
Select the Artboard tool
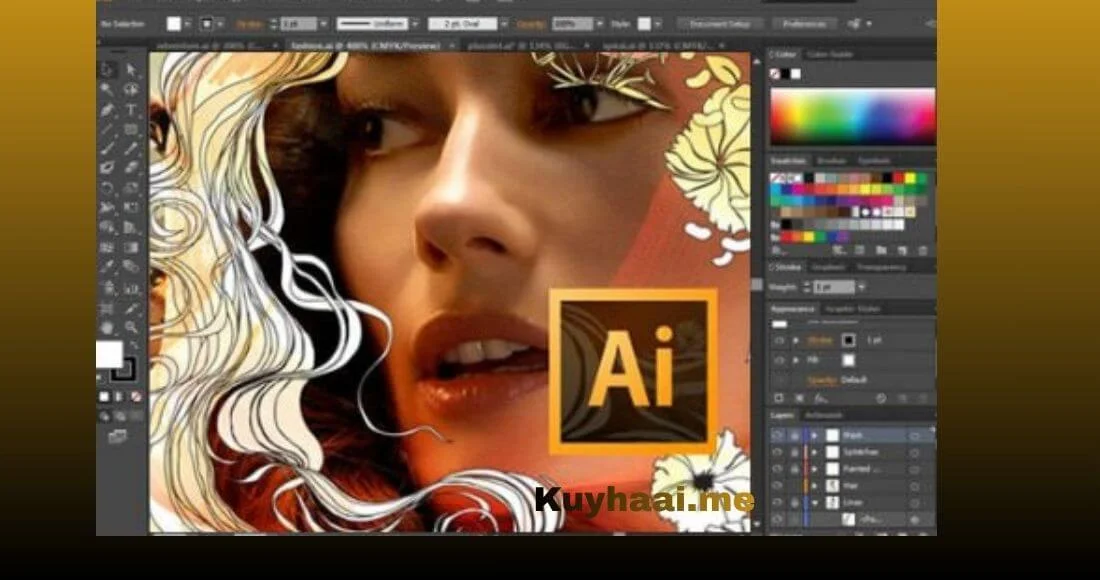107,308
